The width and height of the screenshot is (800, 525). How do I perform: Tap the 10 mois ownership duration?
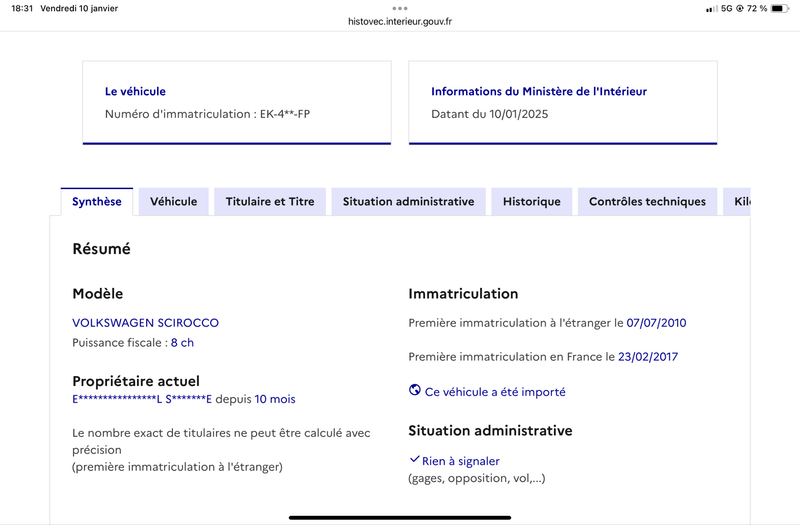point(275,399)
